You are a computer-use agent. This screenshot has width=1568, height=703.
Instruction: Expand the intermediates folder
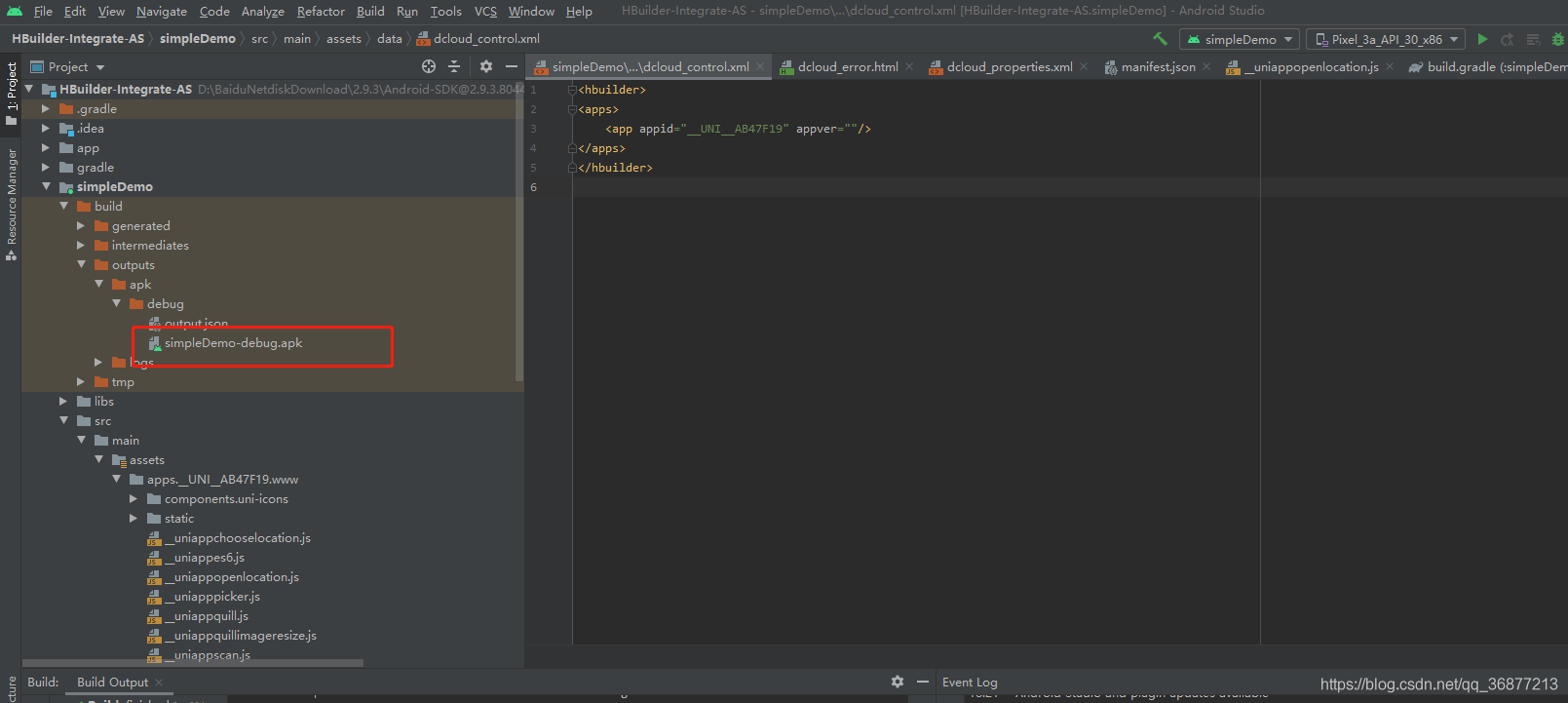pos(81,246)
